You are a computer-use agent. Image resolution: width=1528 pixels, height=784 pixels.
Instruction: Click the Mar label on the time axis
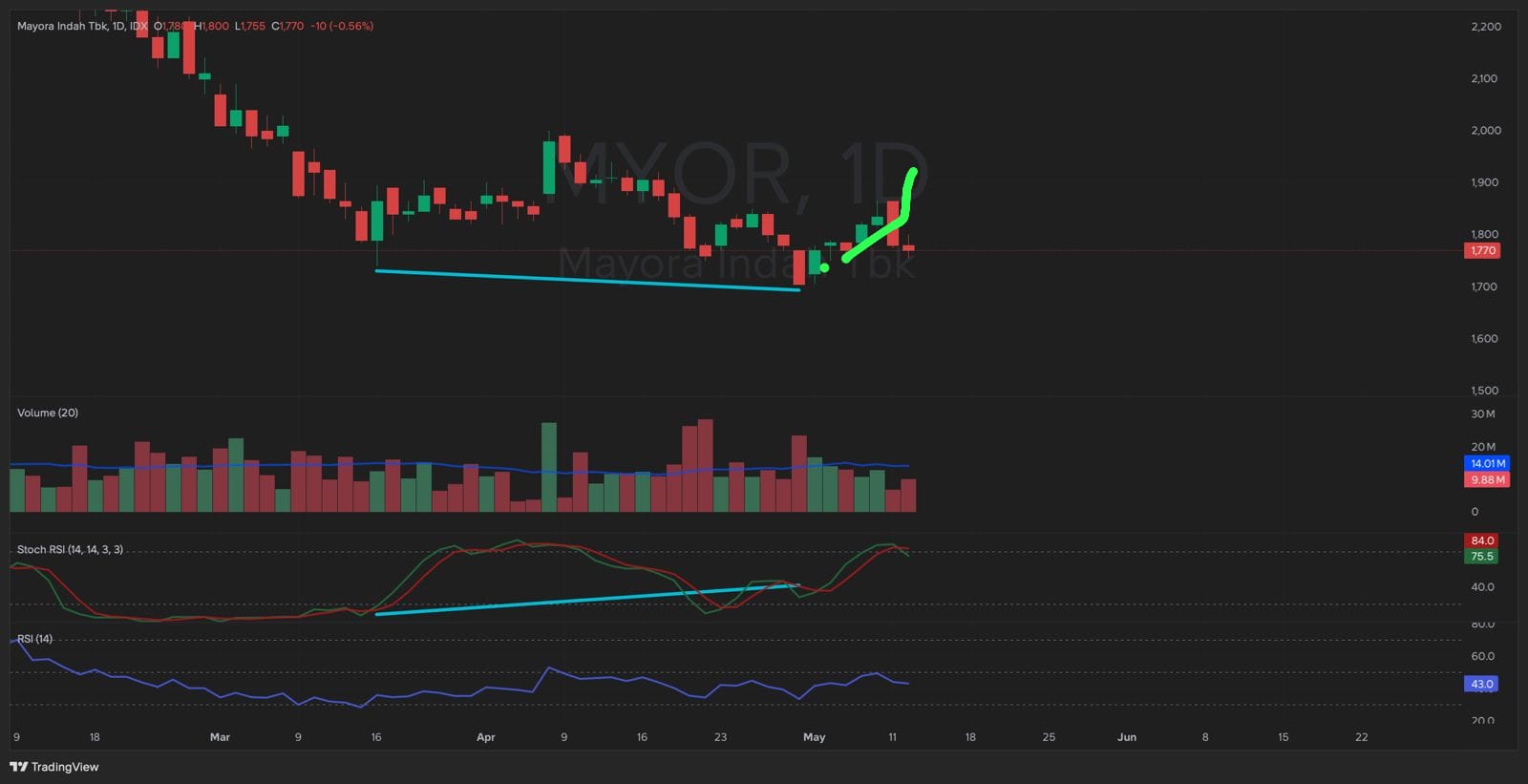pyautogui.click(x=220, y=737)
